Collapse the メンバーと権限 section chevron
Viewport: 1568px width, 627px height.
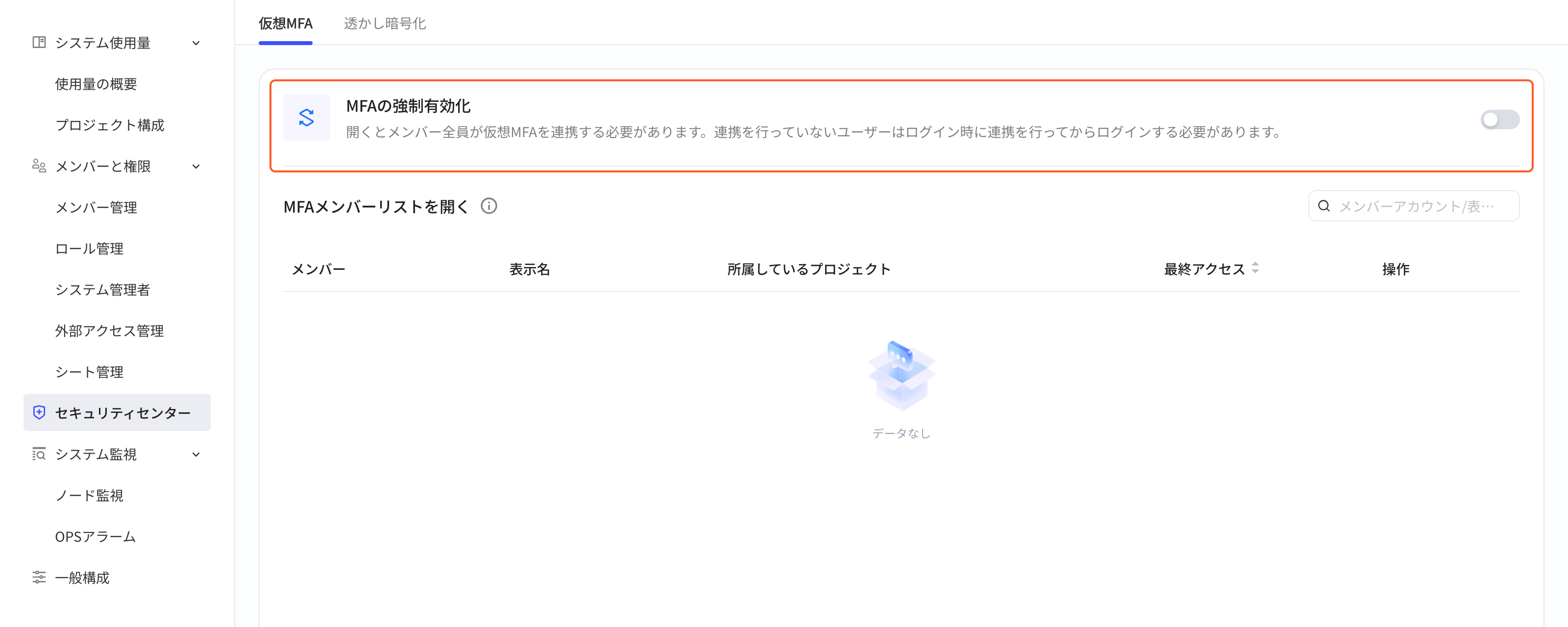tap(196, 167)
